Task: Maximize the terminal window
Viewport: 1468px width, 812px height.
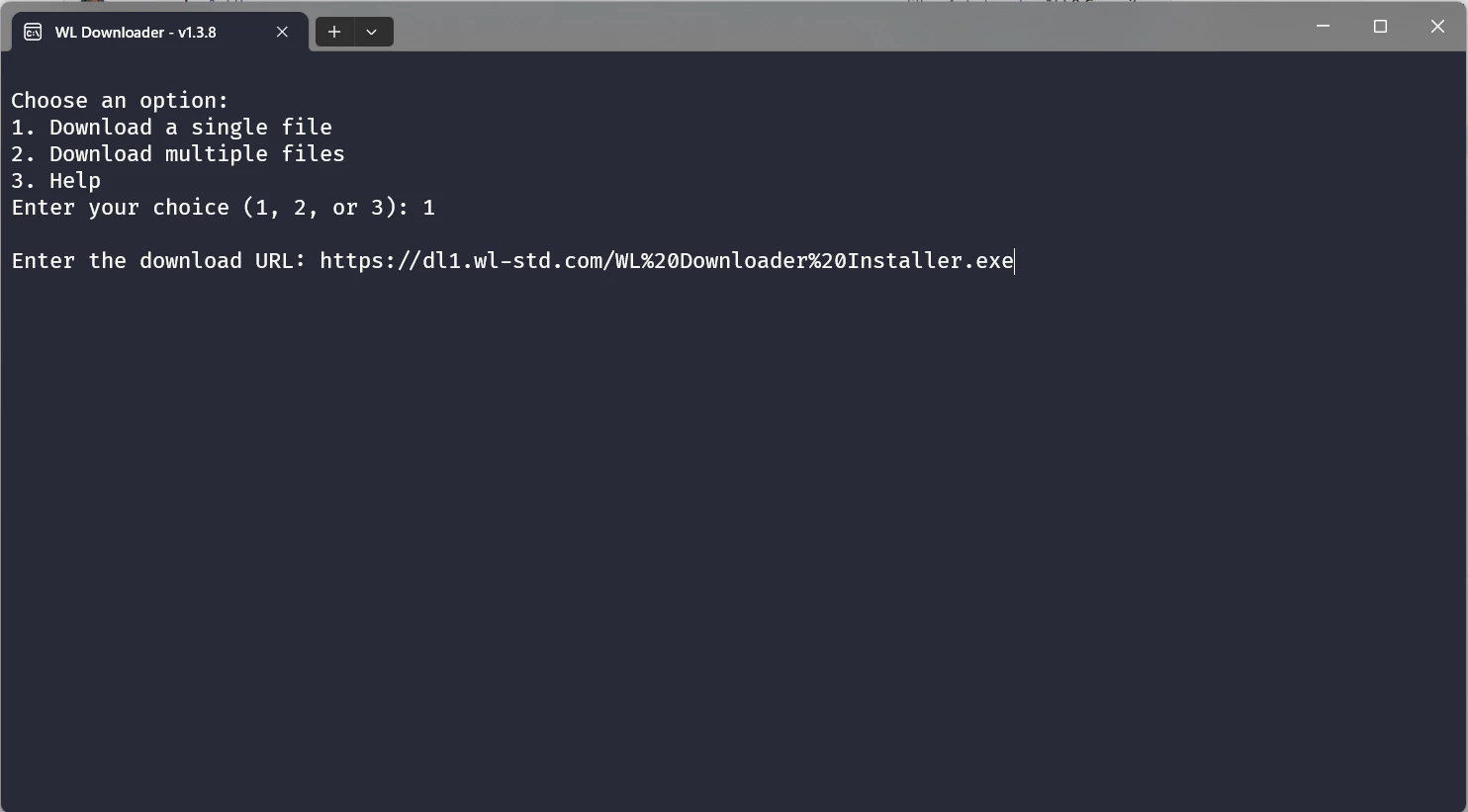Action: tap(1380, 27)
